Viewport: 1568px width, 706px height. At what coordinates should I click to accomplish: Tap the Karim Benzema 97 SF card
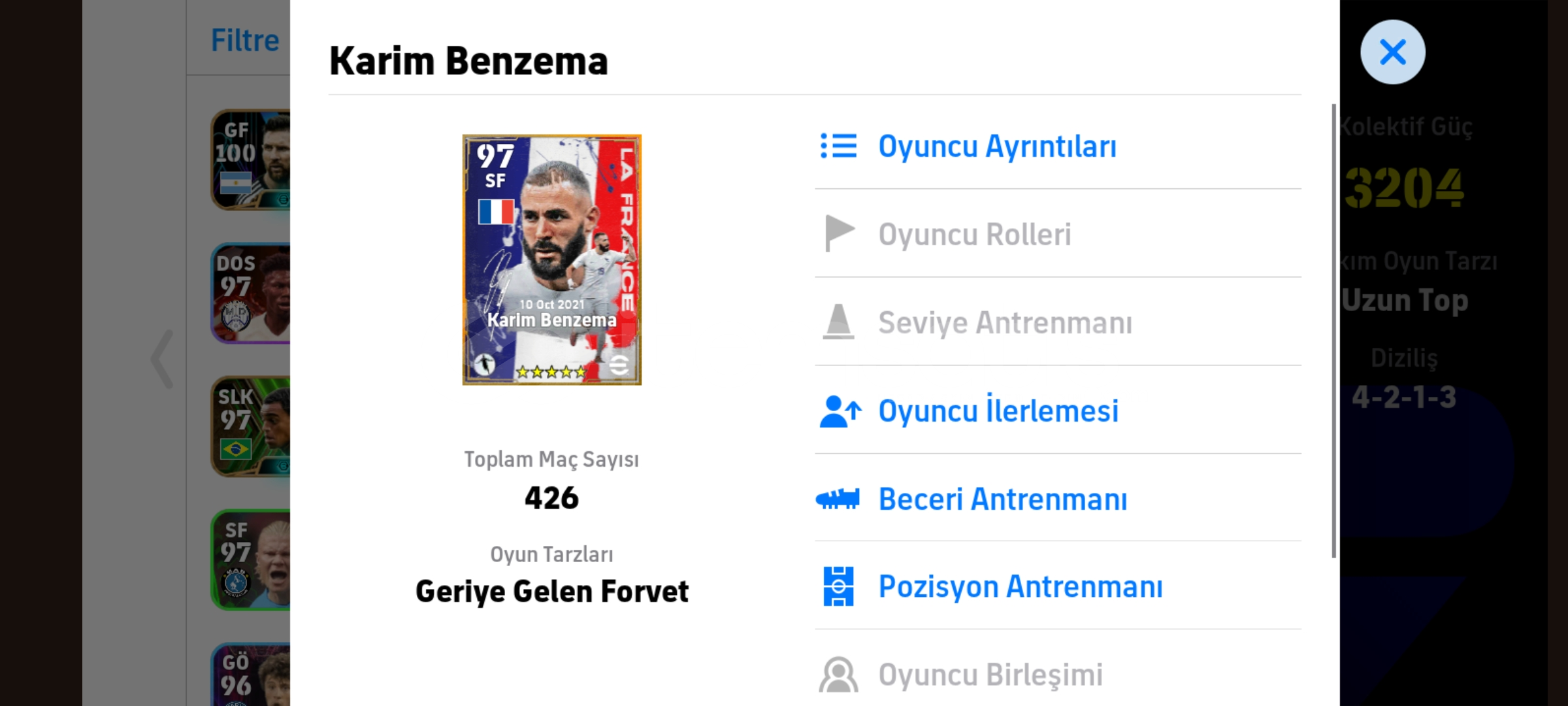[551, 260]
